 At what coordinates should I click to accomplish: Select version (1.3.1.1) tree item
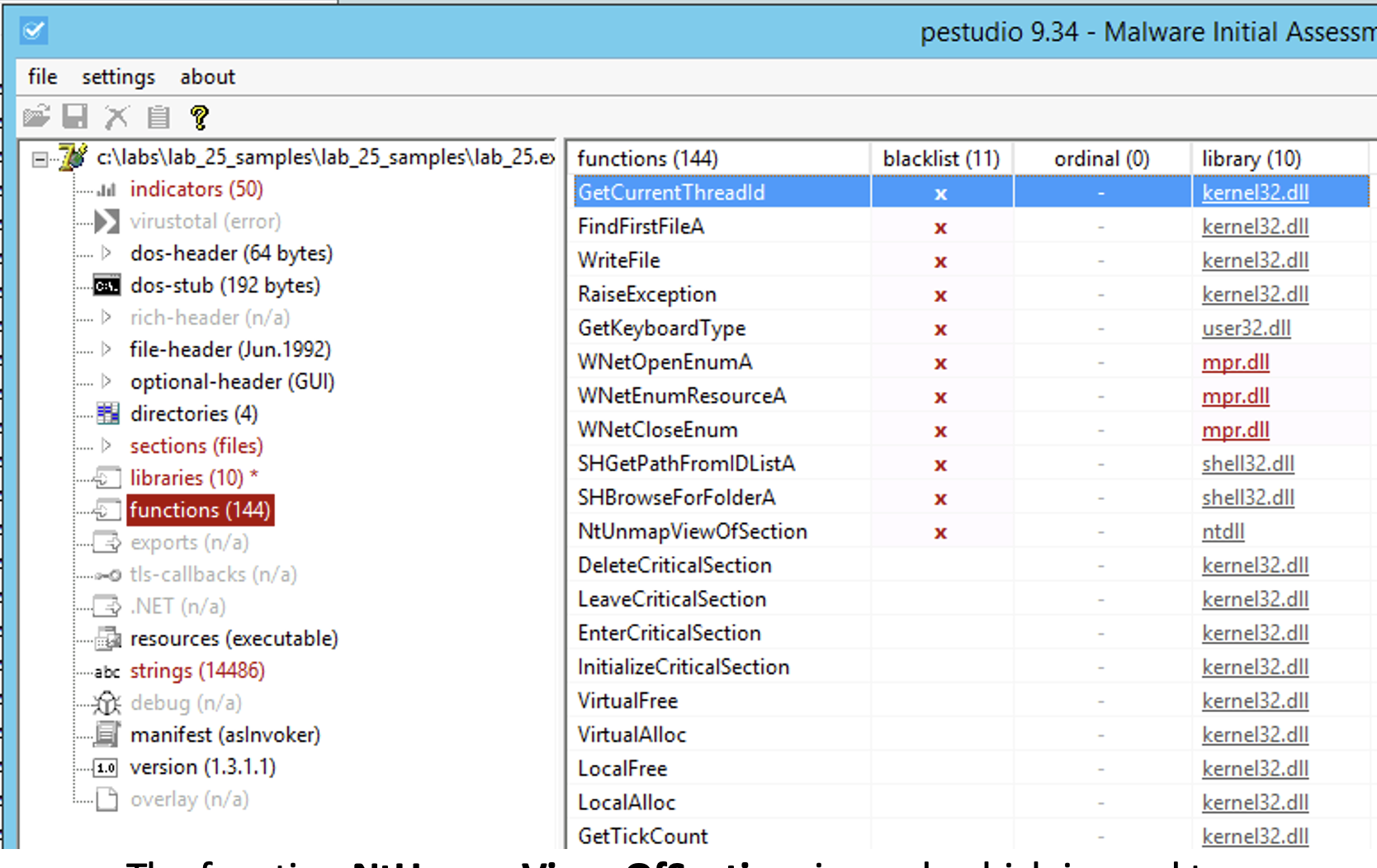click(x=203, y=767)
